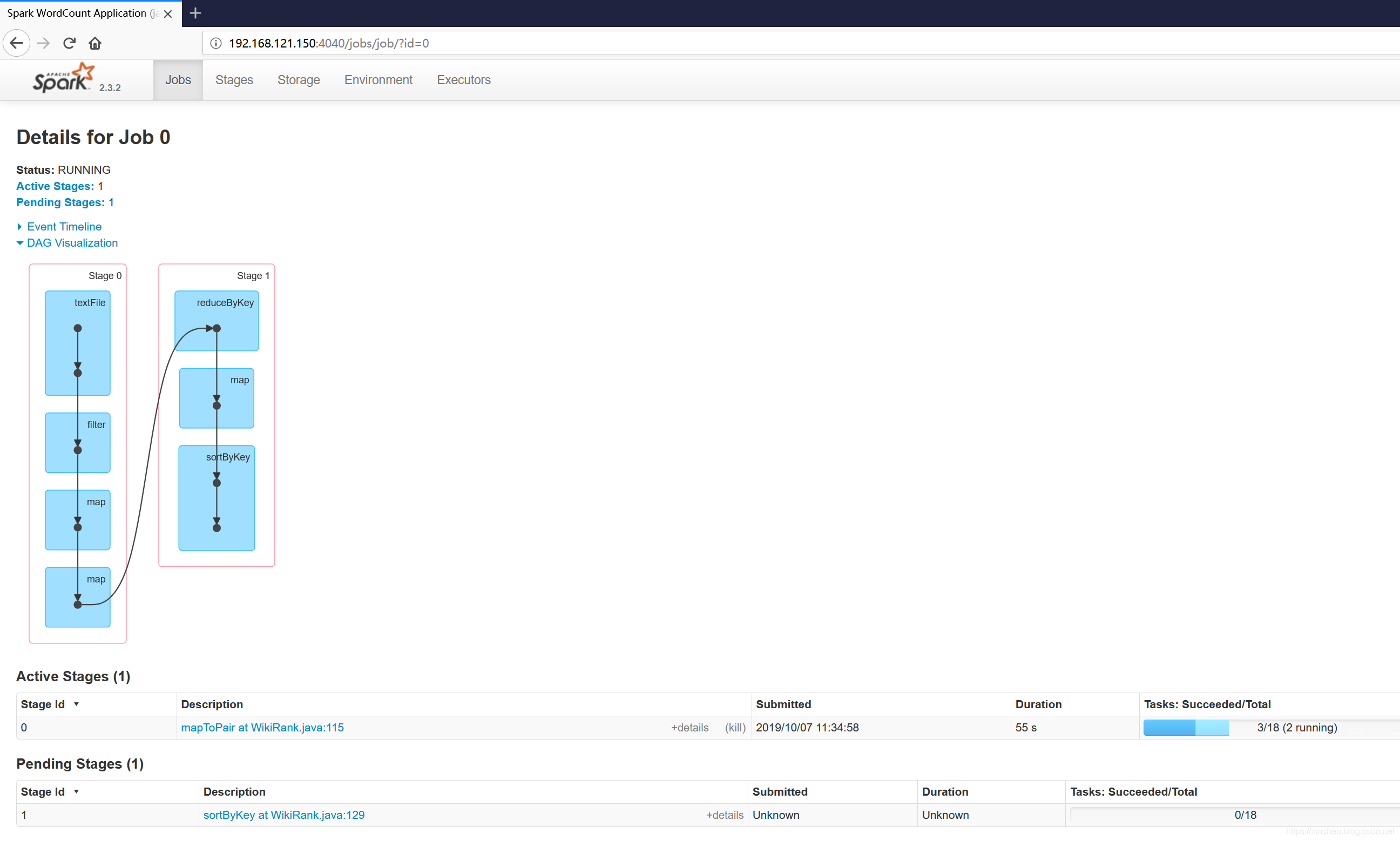Kill the active stage 0
This screenshot has width=1400, height=841.
click(735, 728)
